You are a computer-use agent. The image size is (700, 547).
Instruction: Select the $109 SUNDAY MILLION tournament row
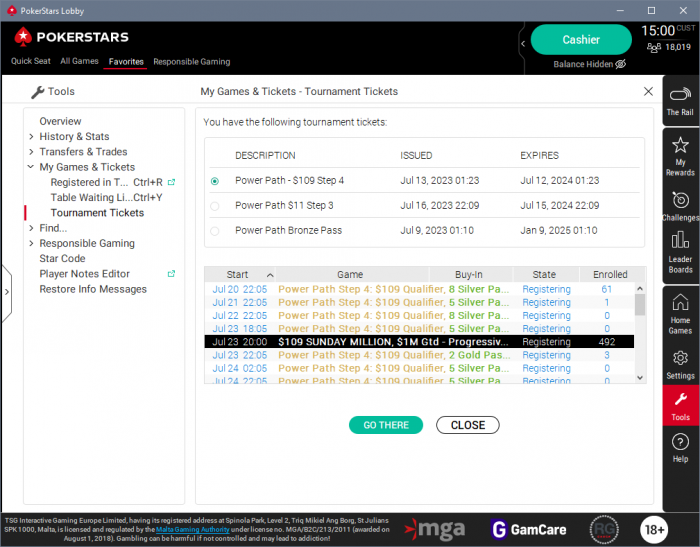tap(419, 342)
